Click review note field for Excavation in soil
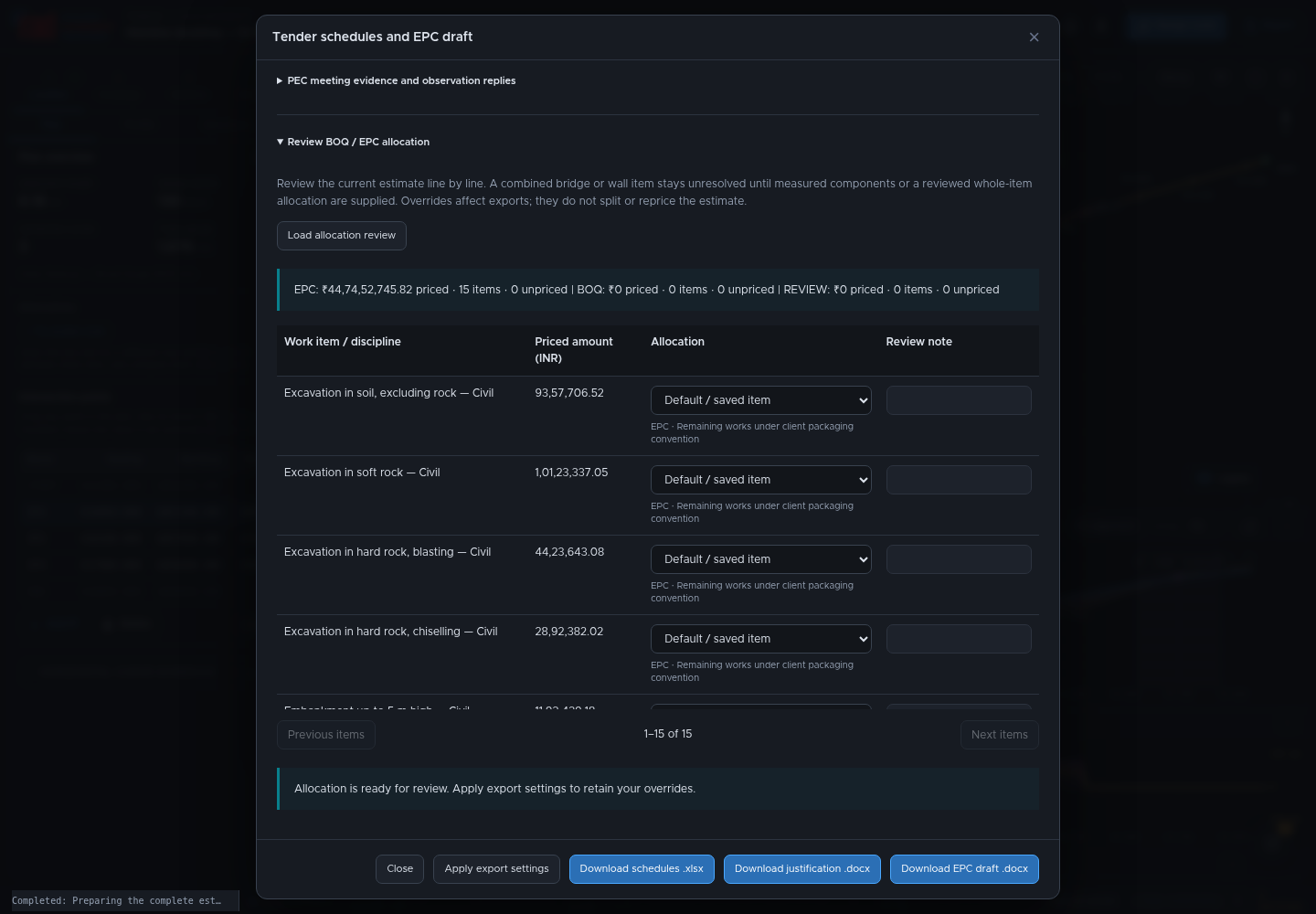This screenshot has width=1316, height=914. 959,400
